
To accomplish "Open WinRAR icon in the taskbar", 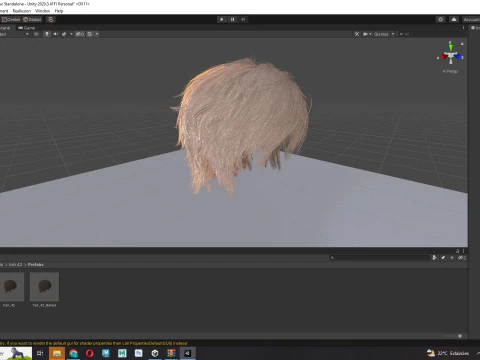I will (x=171, y=353).
